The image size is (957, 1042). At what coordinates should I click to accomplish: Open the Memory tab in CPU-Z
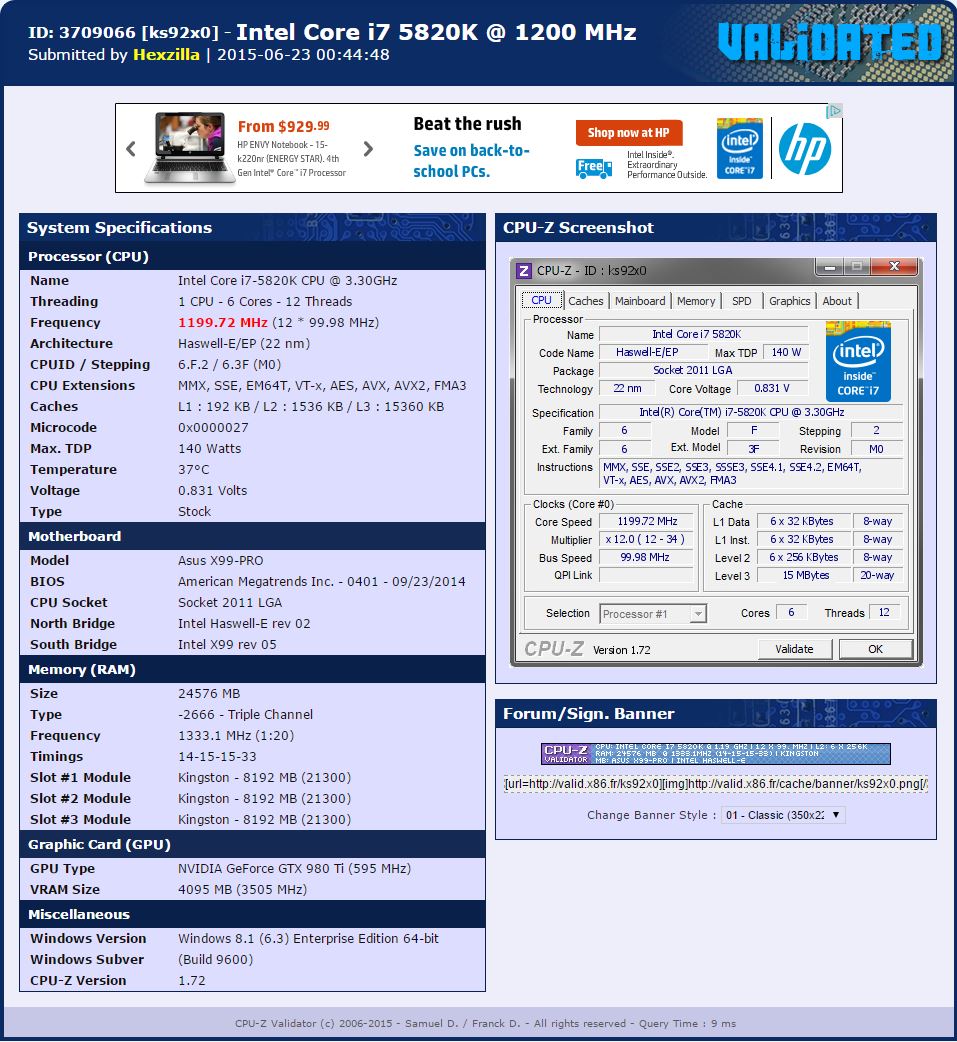[696, 301]
